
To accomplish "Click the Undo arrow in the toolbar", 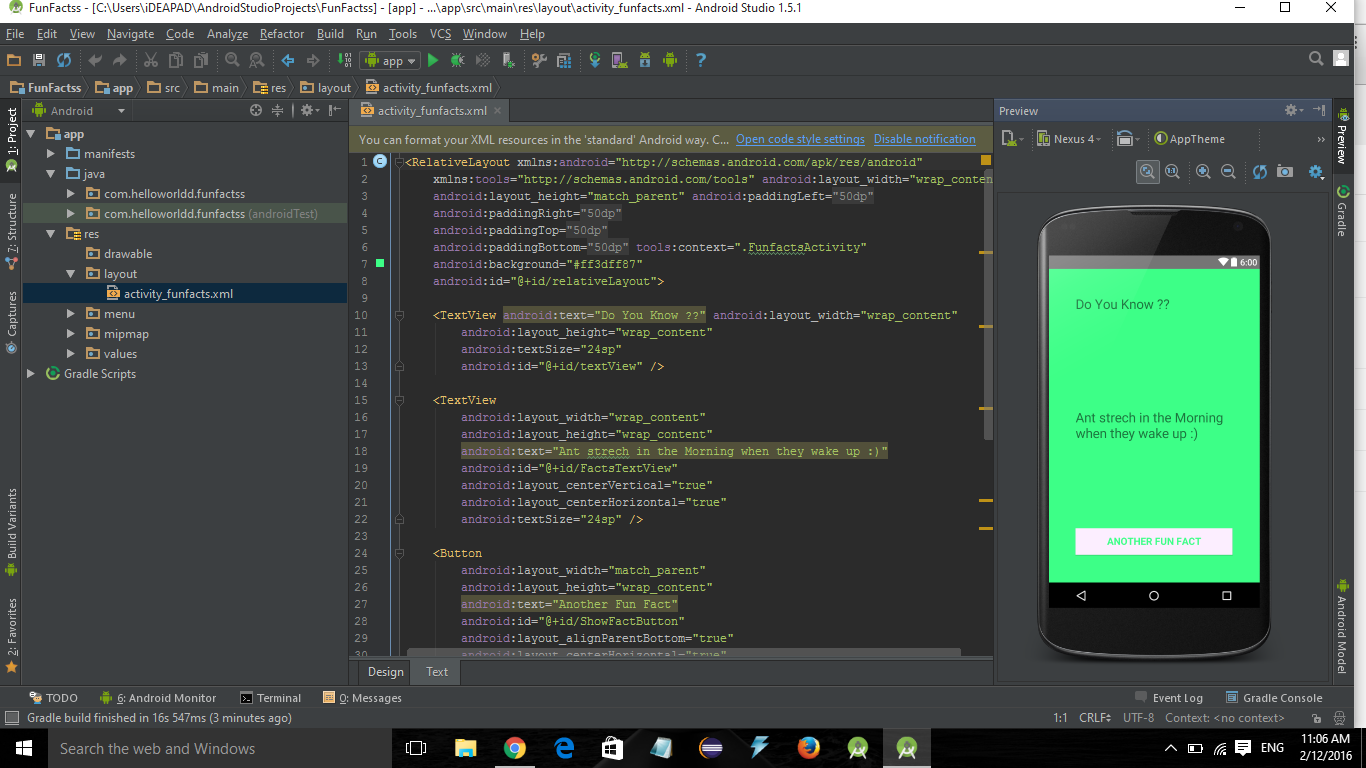I will pos(95,61).
